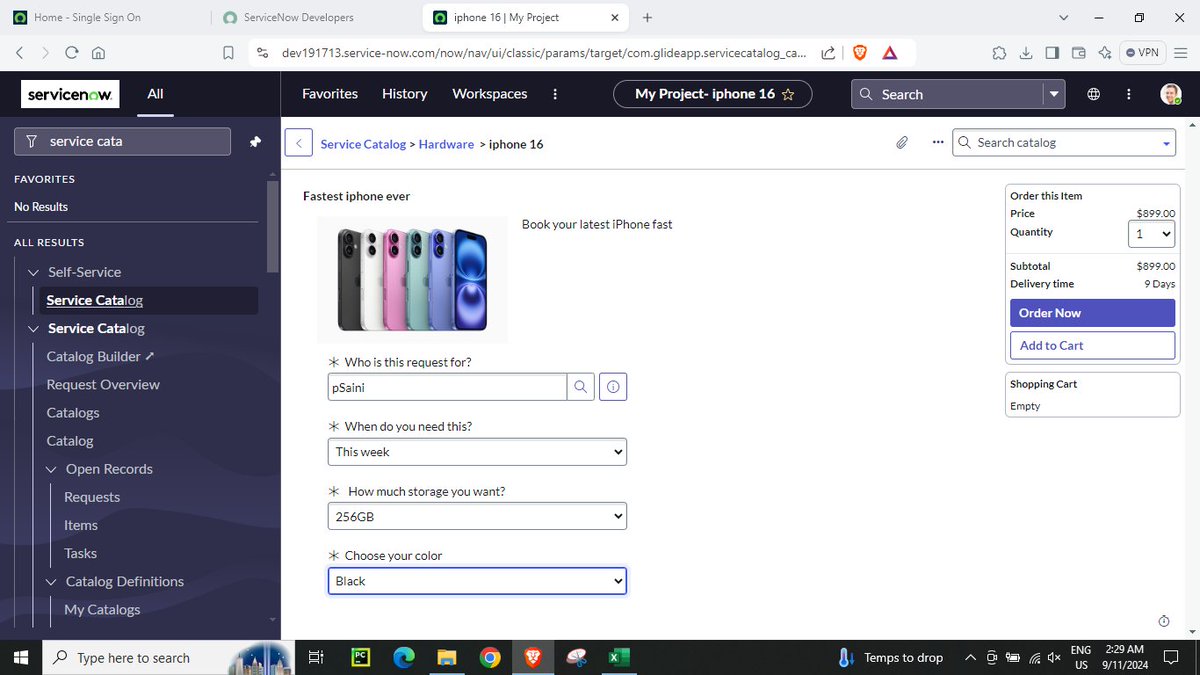Open the 'When do you need this?' dropdown
The height and width of the screenshot is (675, 1200).
click(477, 452)
